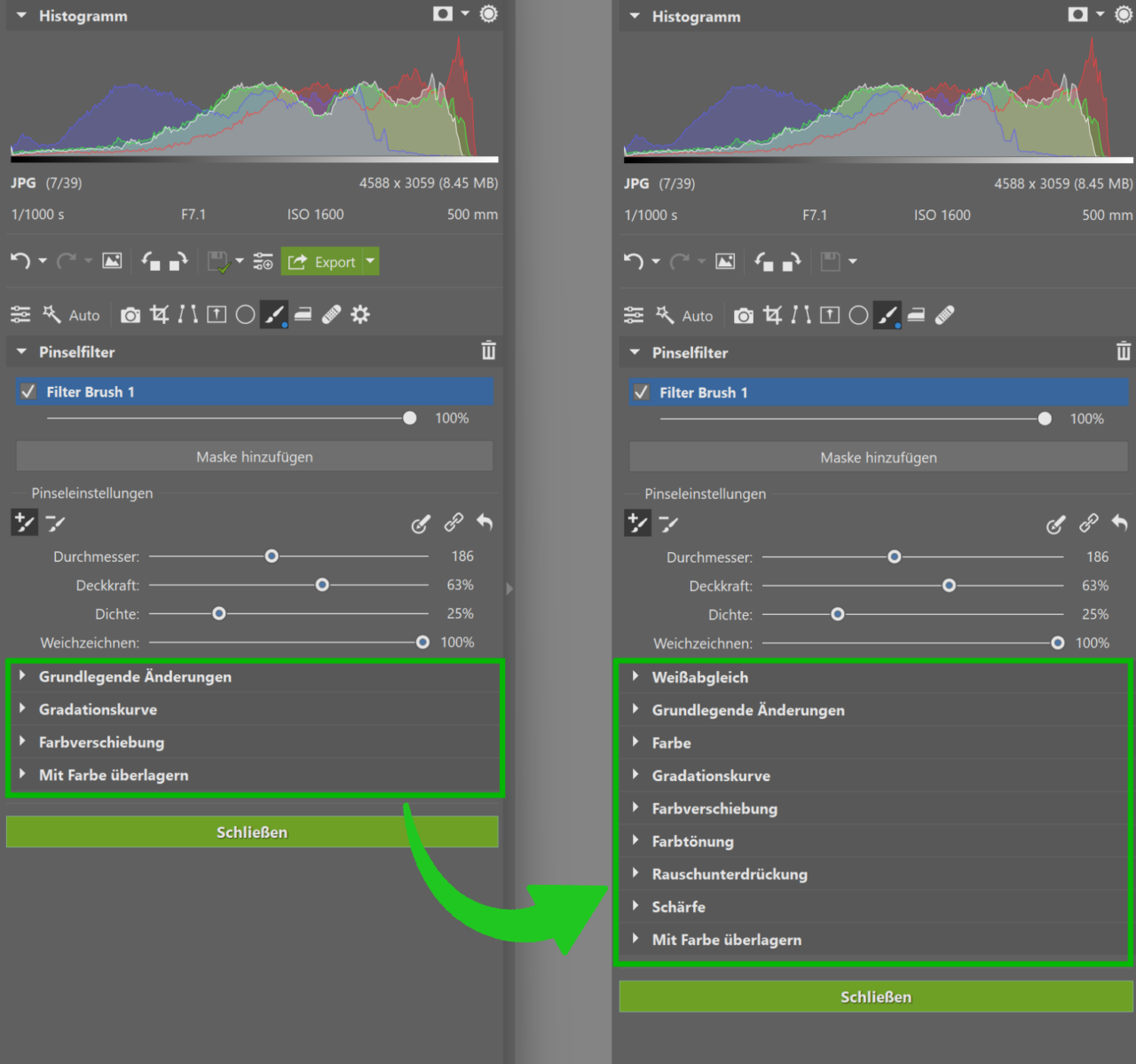Click the Undo arrow in the left panel

coord(20,261)
